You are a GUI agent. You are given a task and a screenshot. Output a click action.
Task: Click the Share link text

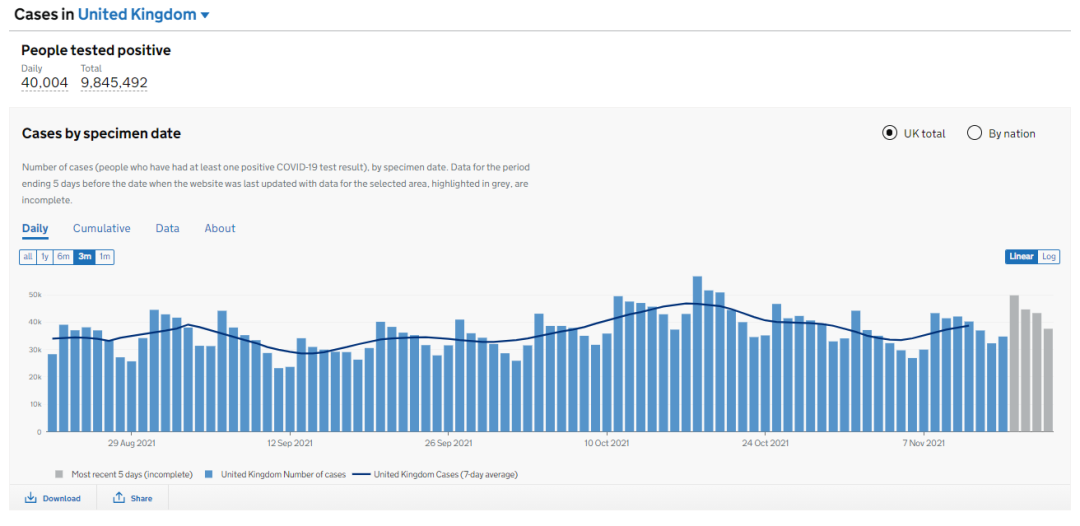coord(141,498)
